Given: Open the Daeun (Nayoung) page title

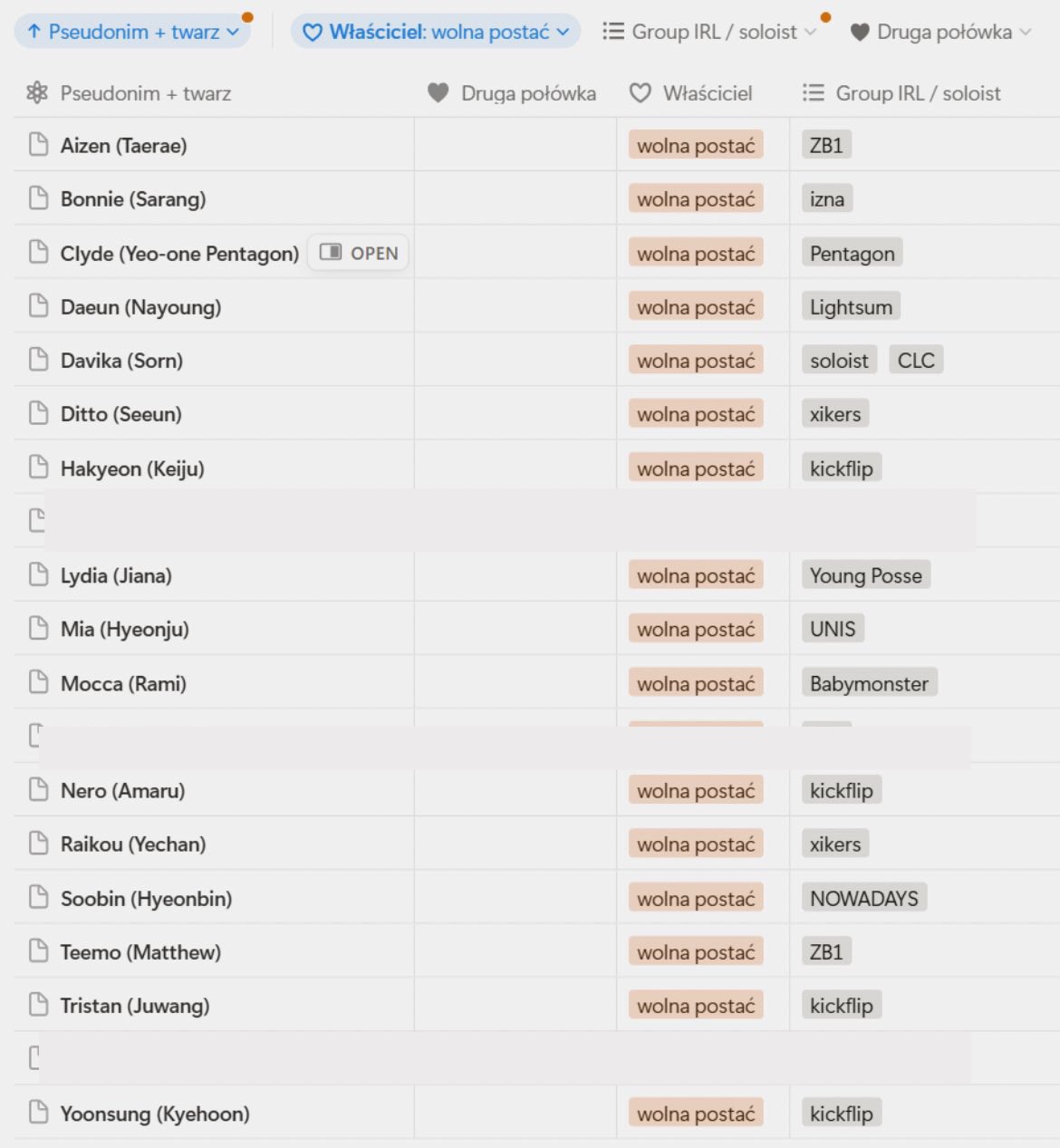Looking at the screenshot, I should (x=140, y=307).
